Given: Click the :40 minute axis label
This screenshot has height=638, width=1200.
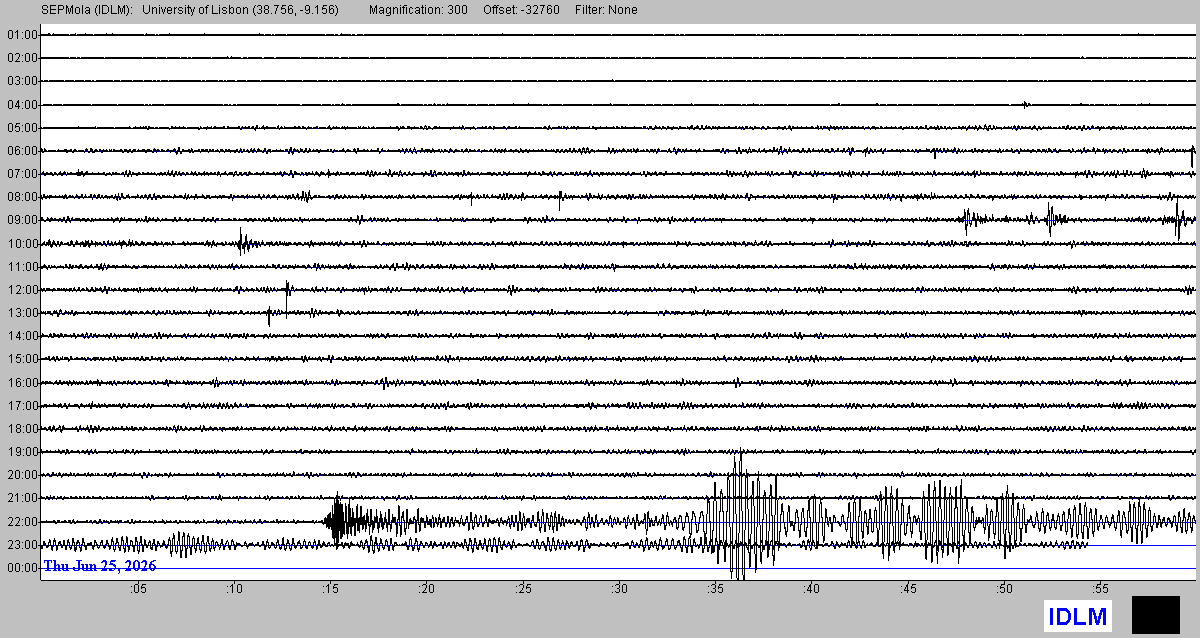Looking at the screenshot, I should (812, 590).
